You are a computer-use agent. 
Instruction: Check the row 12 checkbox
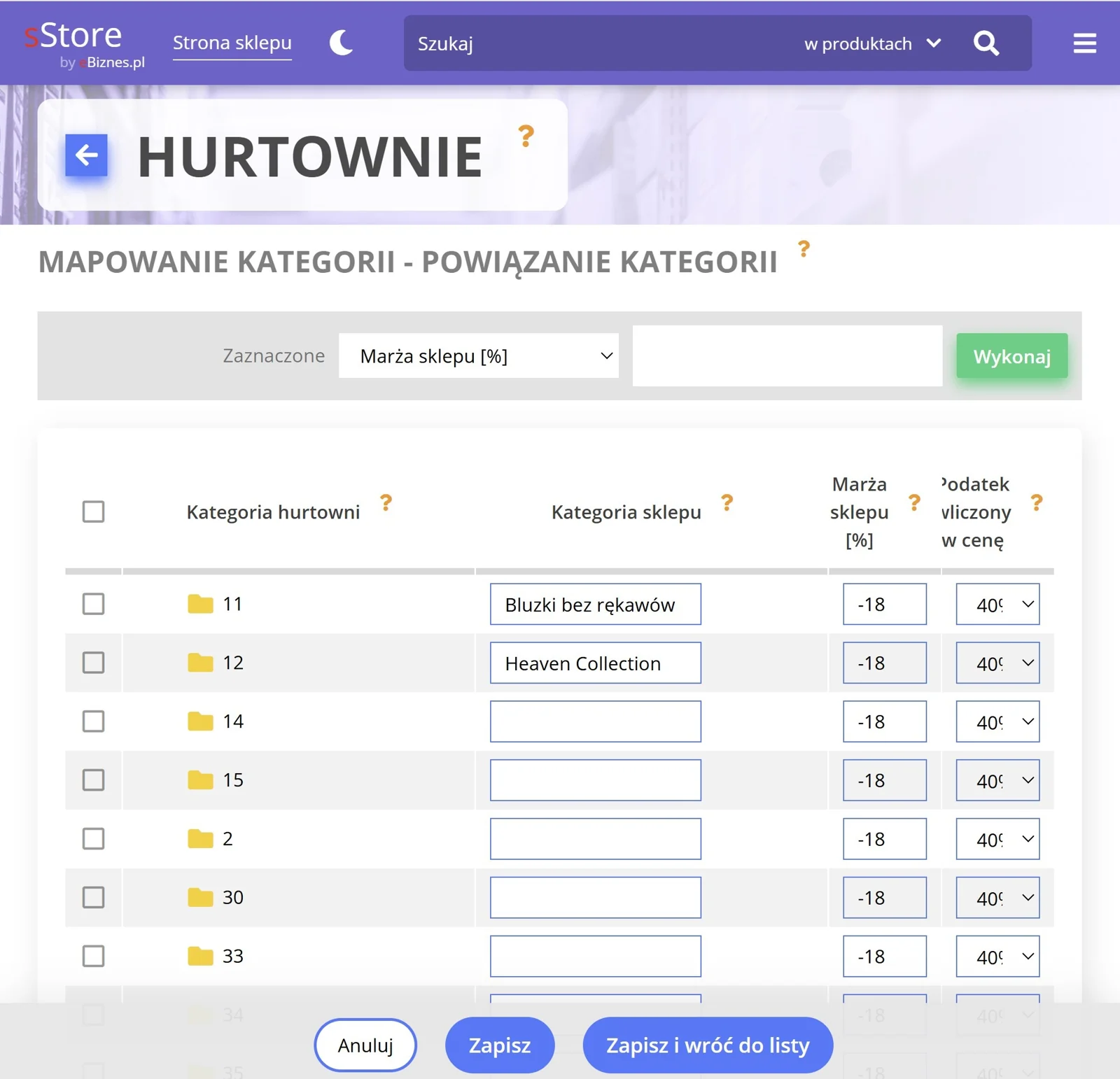pos(93,663)
